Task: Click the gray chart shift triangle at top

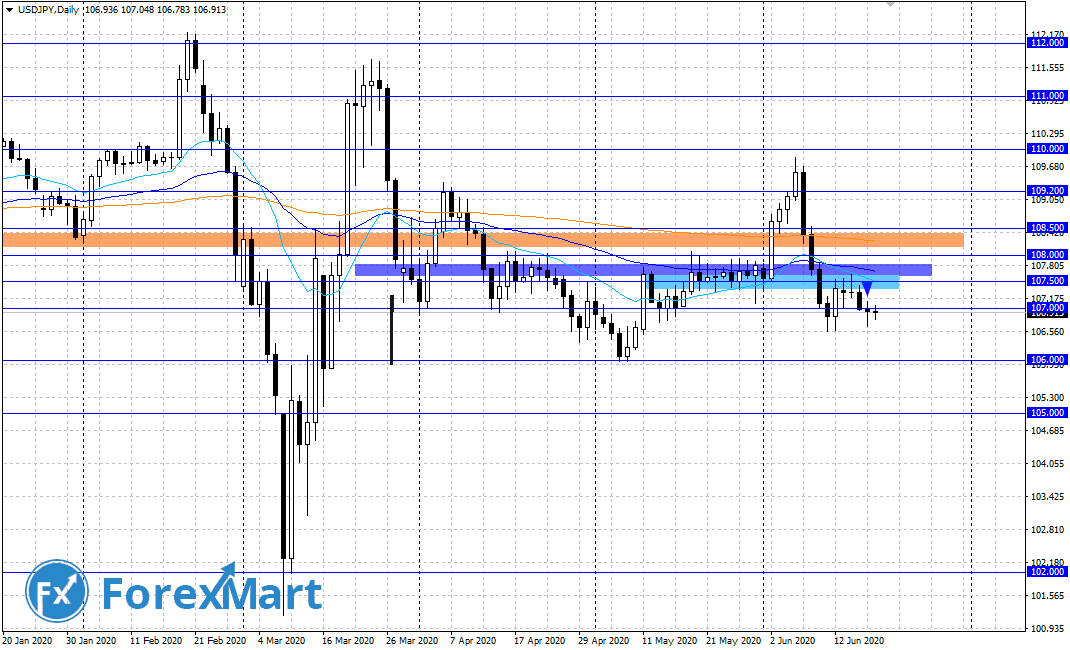Action: tap(892, 5)
